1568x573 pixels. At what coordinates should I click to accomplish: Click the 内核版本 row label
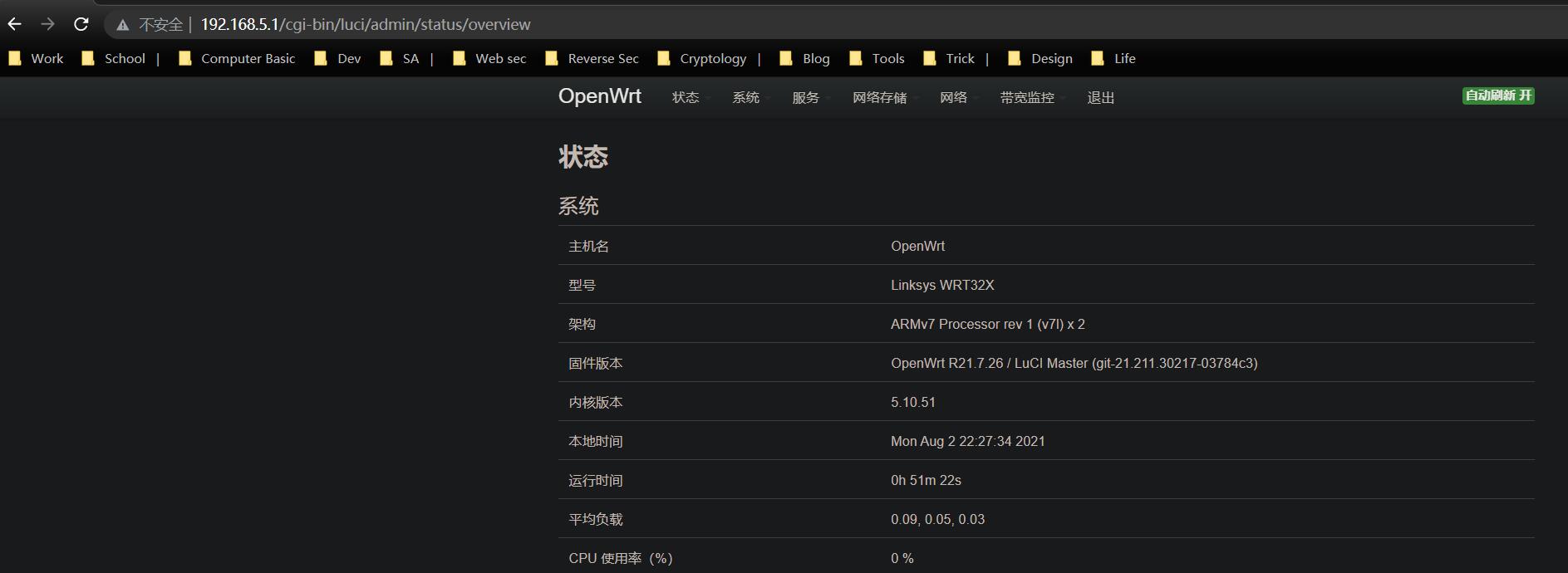coord(595,402)
